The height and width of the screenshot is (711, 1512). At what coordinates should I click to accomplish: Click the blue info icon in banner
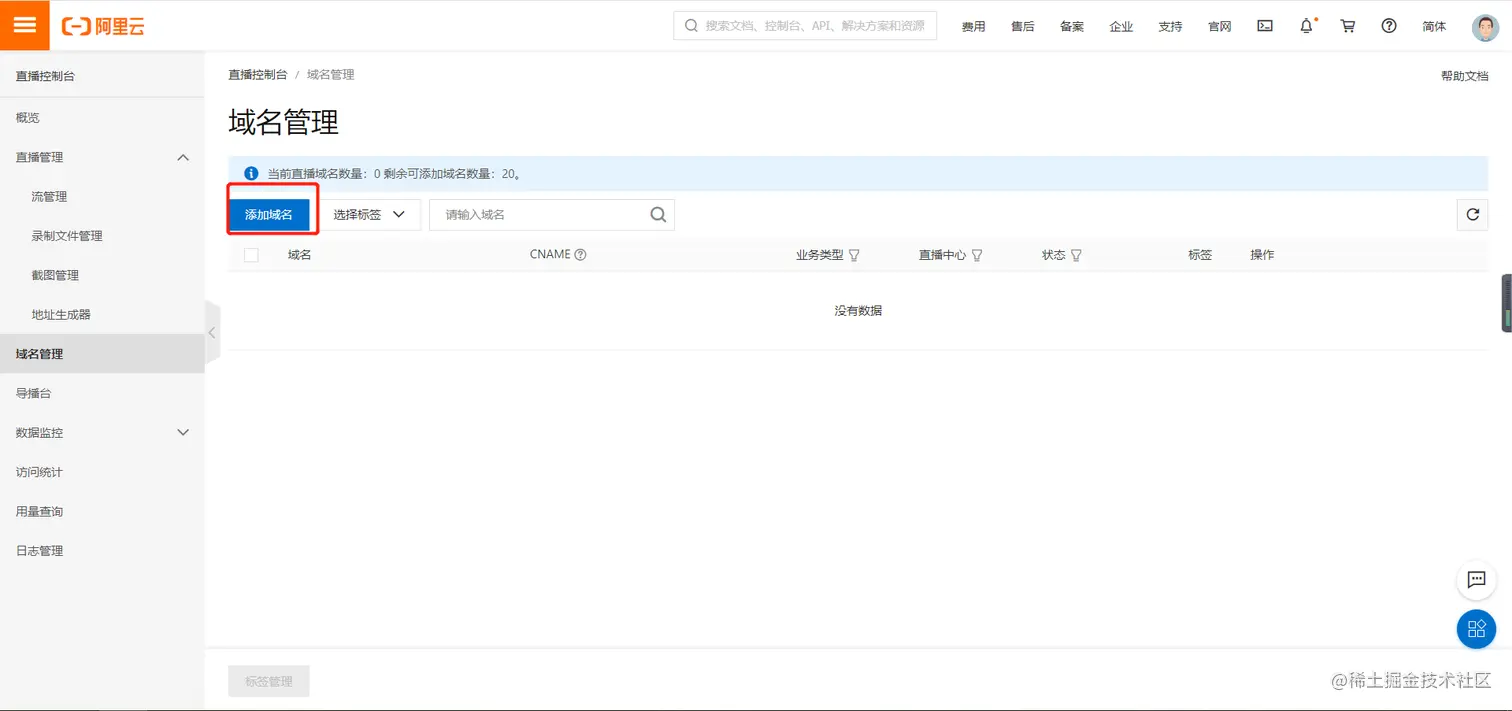tap(251, 173)
